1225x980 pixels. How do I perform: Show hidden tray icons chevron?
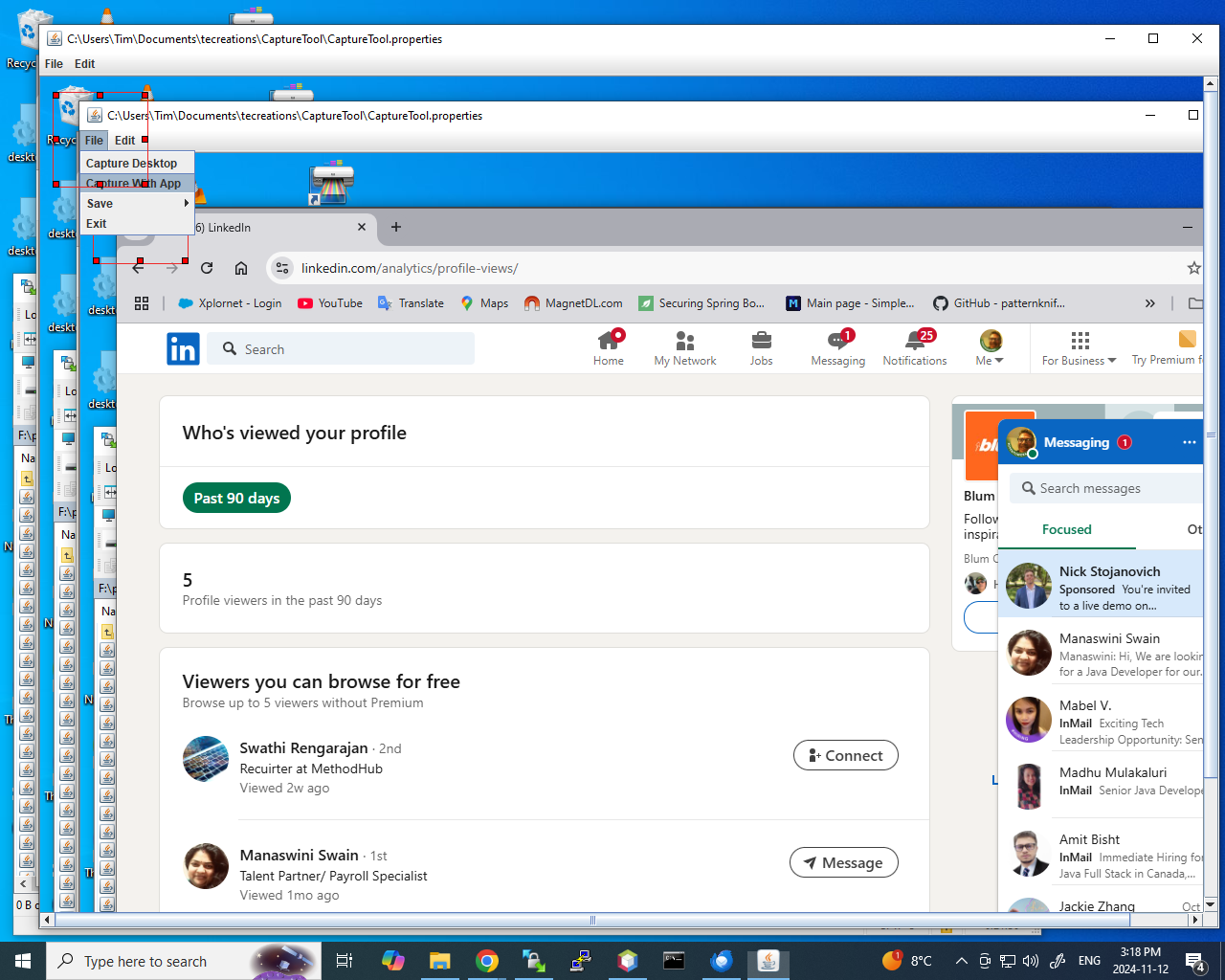click(x=961, y=961)
